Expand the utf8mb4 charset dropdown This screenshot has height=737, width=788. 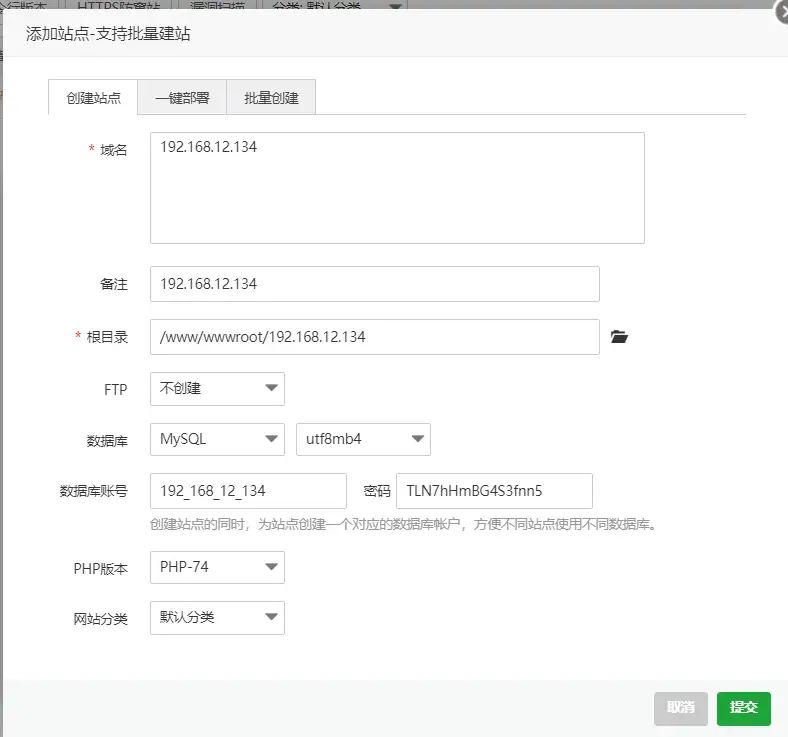(363, 439)
